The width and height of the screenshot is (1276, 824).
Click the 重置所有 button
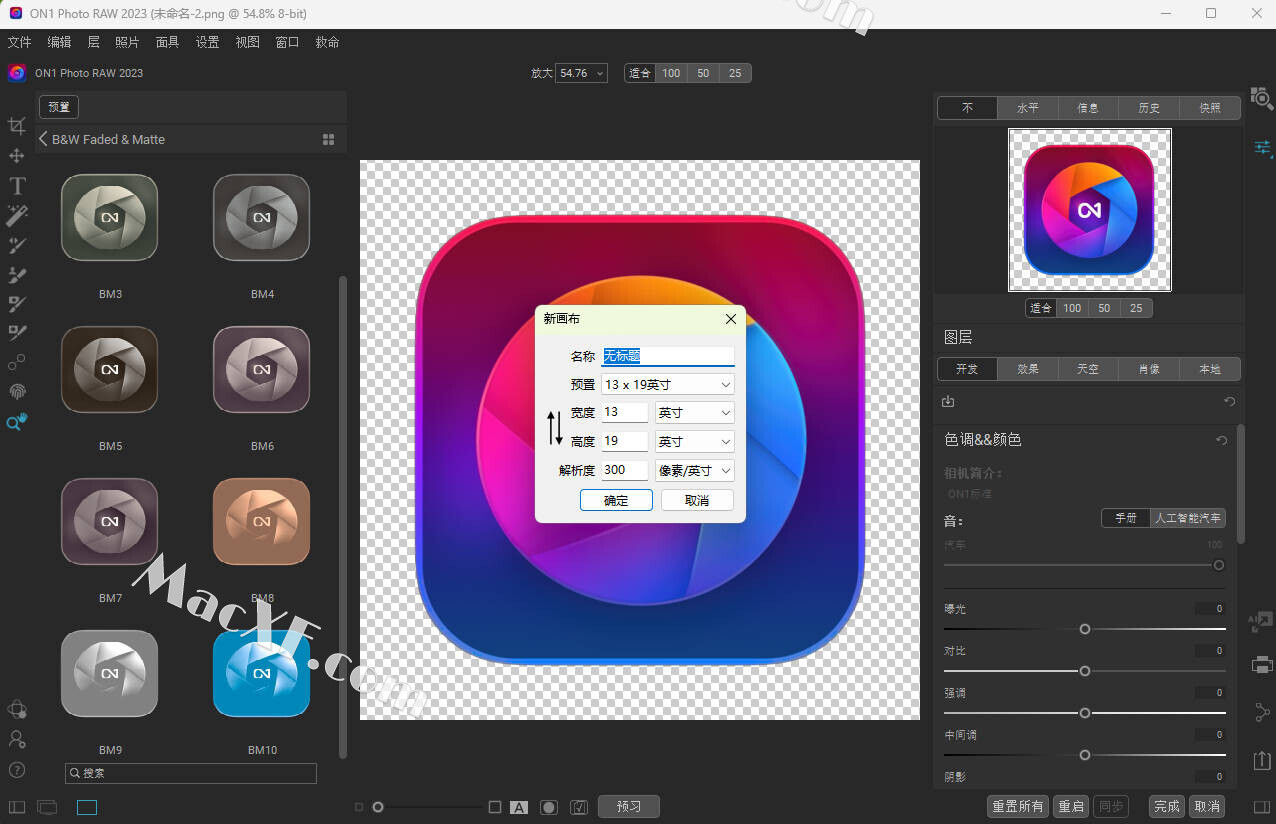click(1018, 806)
